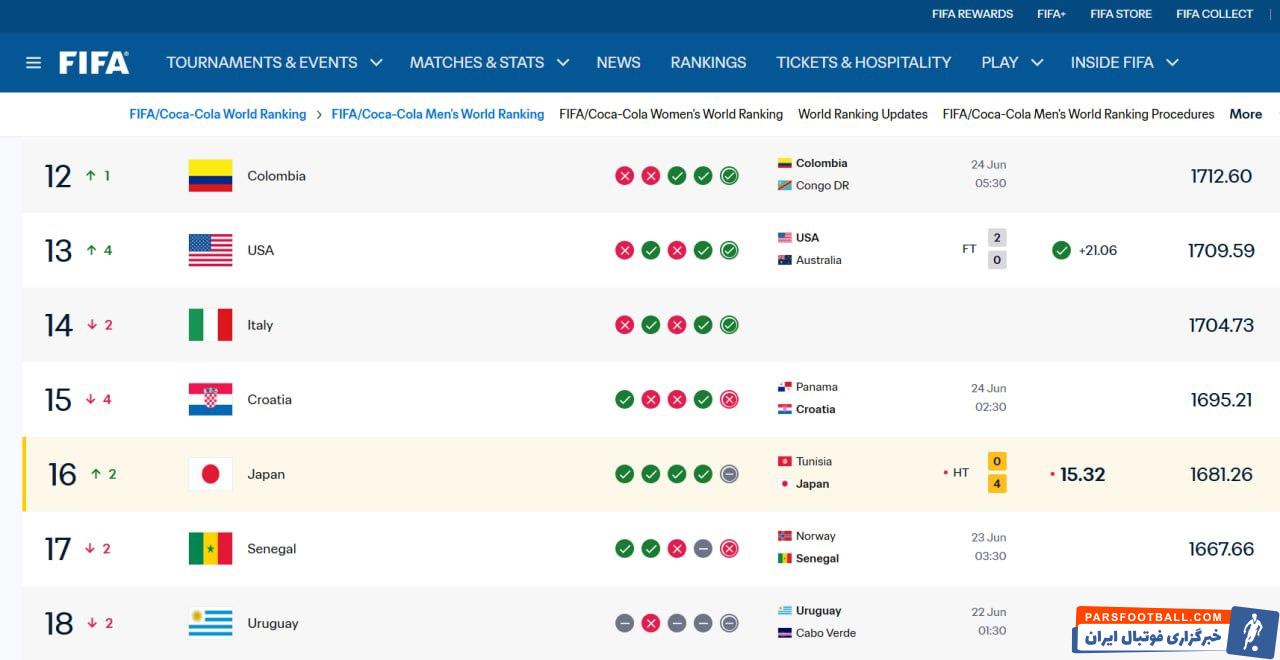Click small Norway flag in match column
Viewport: 1280px width, 660px height.
[785, 536]
